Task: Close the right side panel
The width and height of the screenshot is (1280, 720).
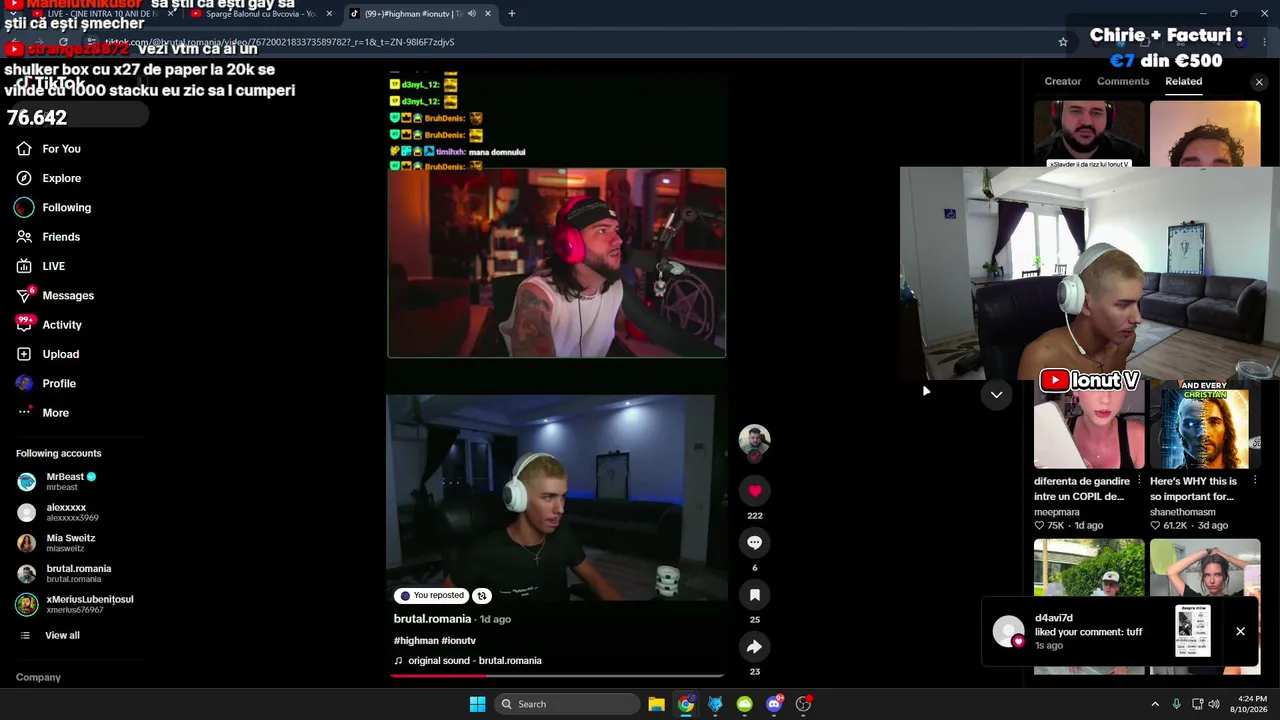Action: (1259, 82)
